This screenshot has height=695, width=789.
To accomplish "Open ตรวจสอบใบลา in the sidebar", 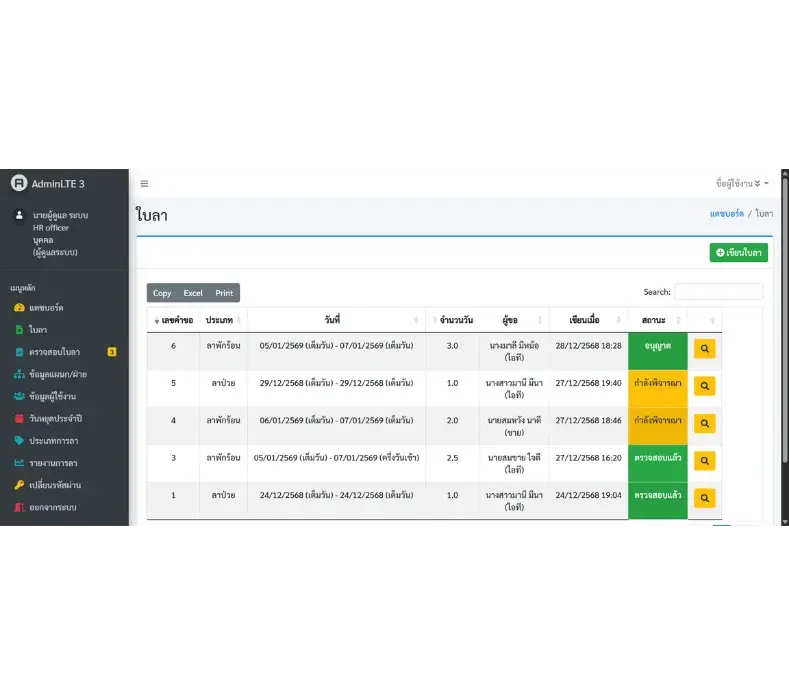I will [55, 351].
